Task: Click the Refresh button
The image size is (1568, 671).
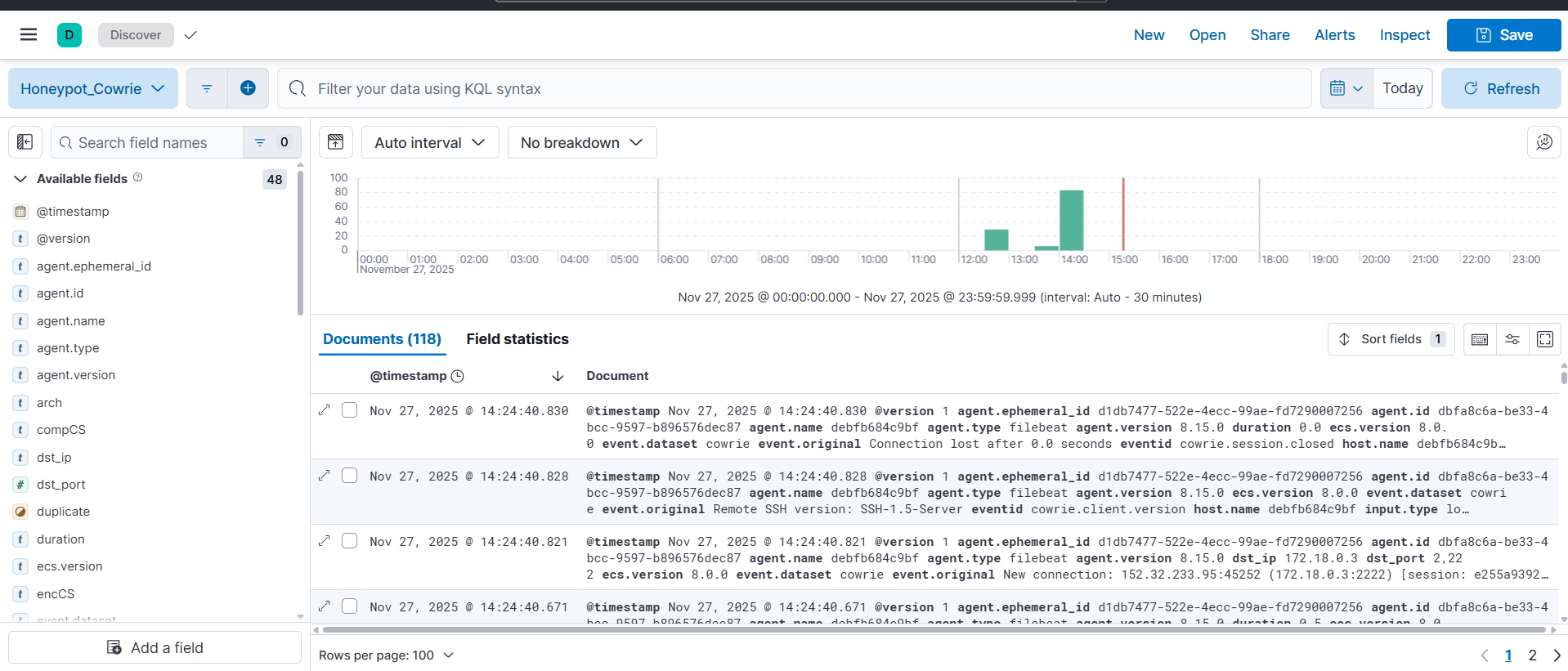Action: click(x=1501, y=88)
